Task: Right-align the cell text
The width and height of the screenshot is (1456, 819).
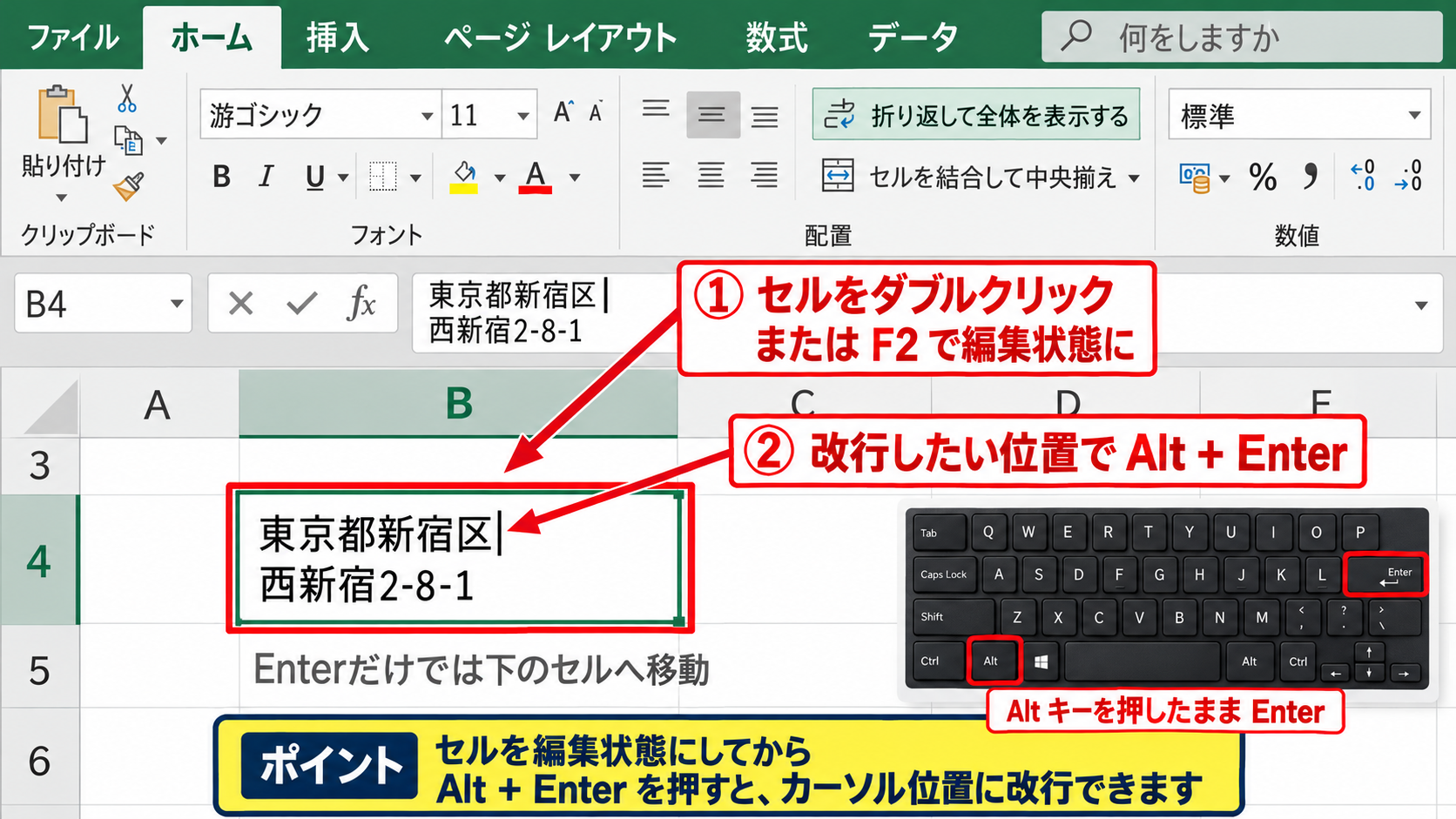Action: [x=765, y=176]
